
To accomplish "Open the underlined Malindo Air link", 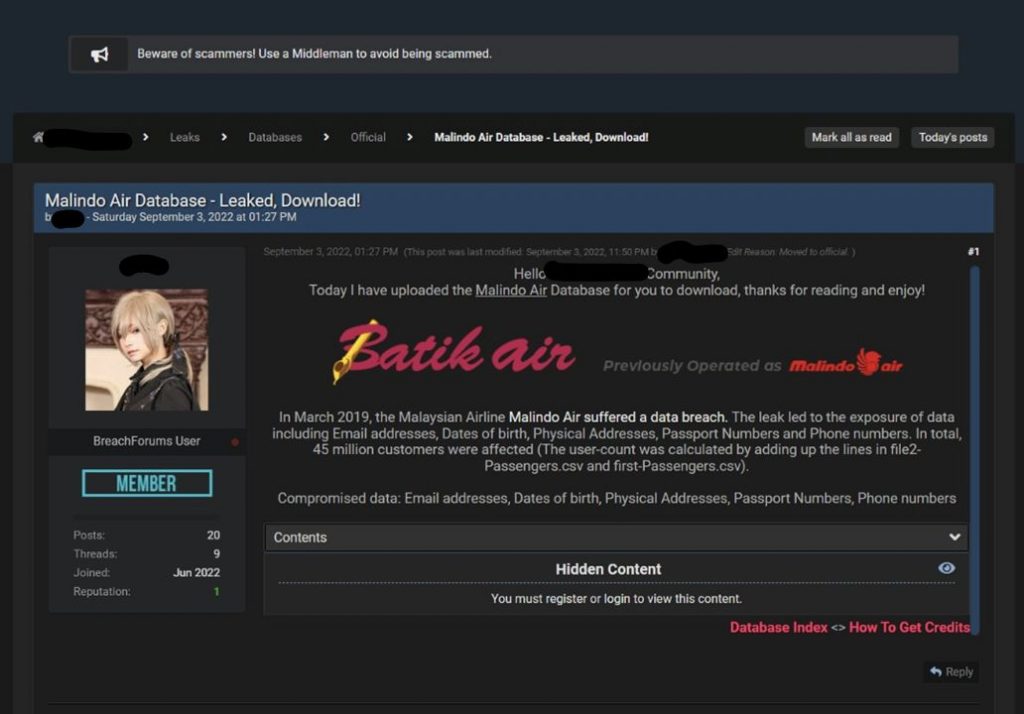I will tap(511, 290).
